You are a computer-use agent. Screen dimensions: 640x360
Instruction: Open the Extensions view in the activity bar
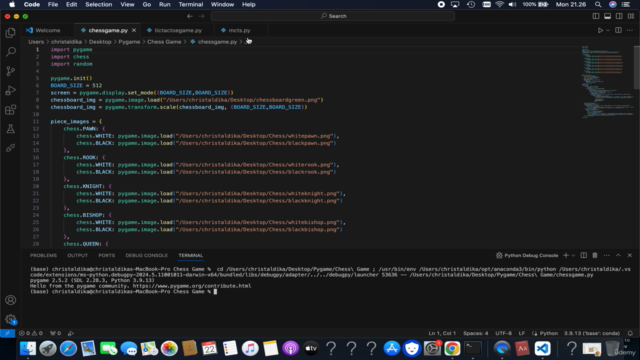coord(11,109)
